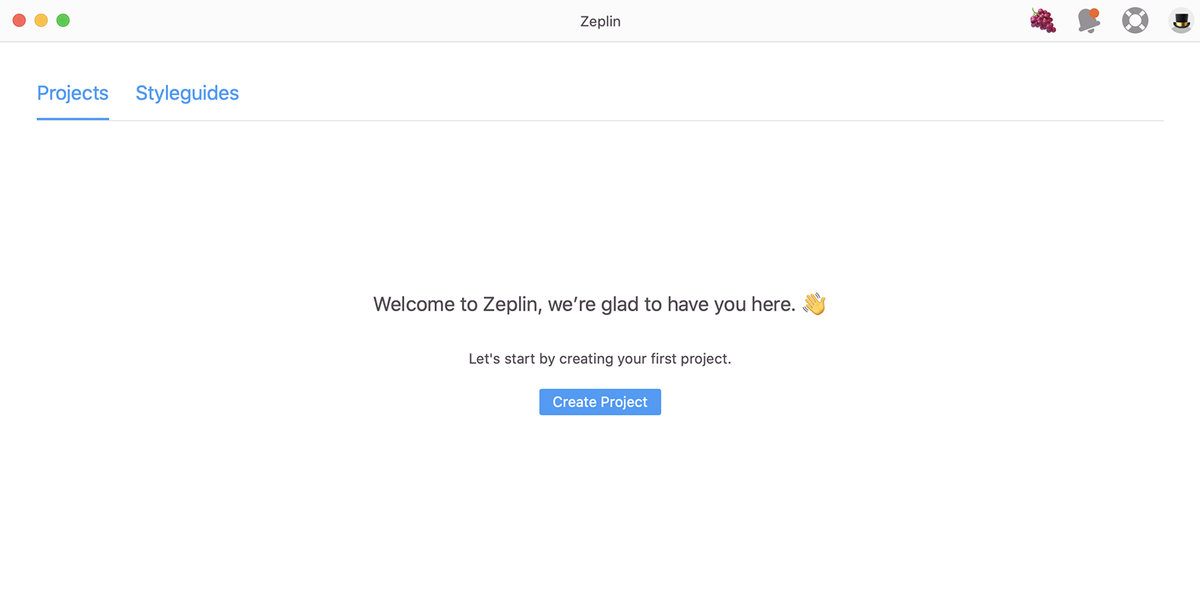Click the 'Create' word on the blue button

(574, 402)
